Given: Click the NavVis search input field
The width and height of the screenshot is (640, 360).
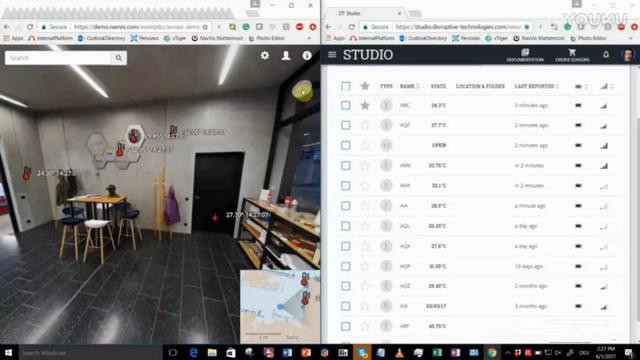Looking at the screenshot, I should point(58,58).
